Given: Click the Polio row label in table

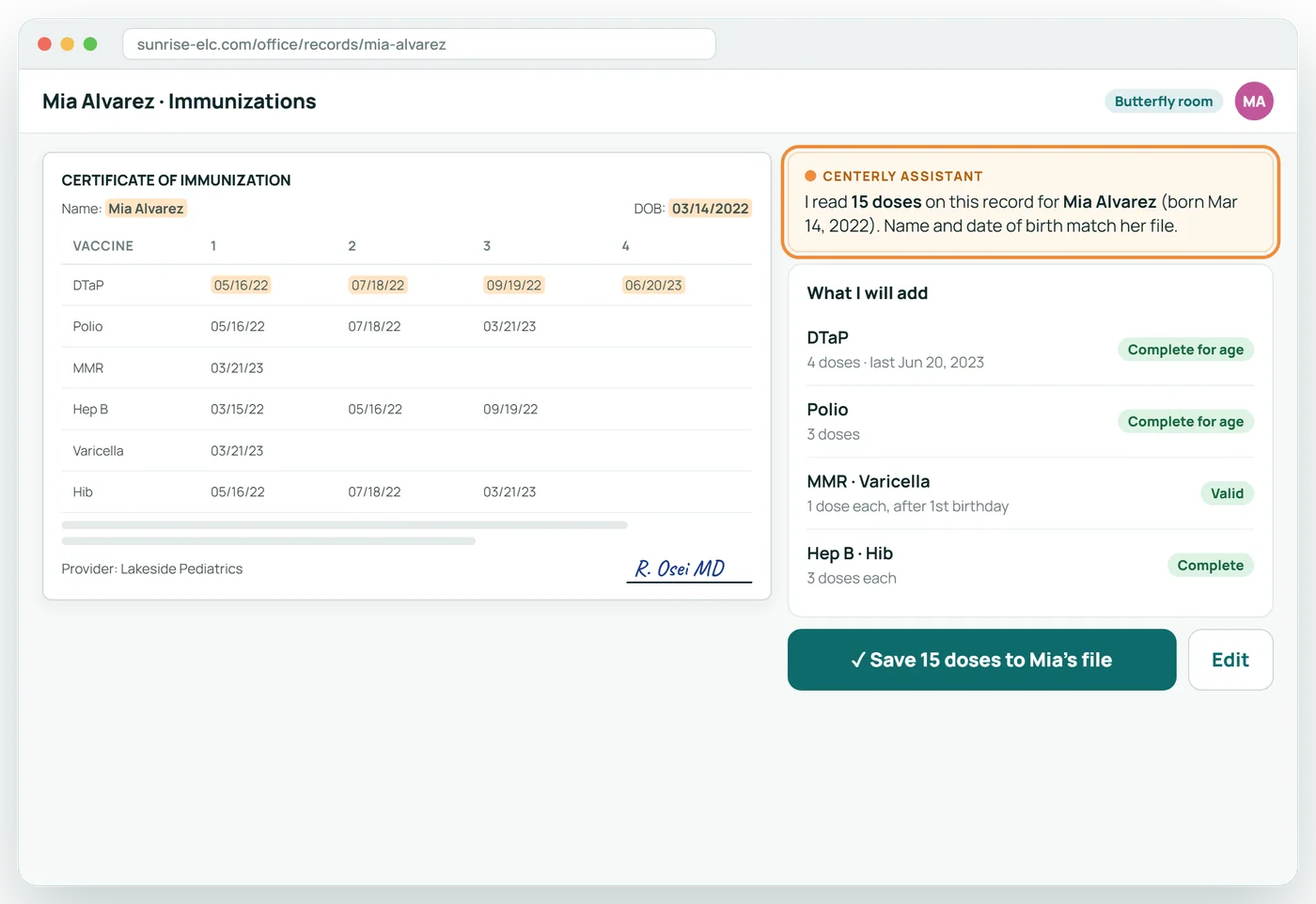Looking at the screenshot, I should [x=87, y=326].
